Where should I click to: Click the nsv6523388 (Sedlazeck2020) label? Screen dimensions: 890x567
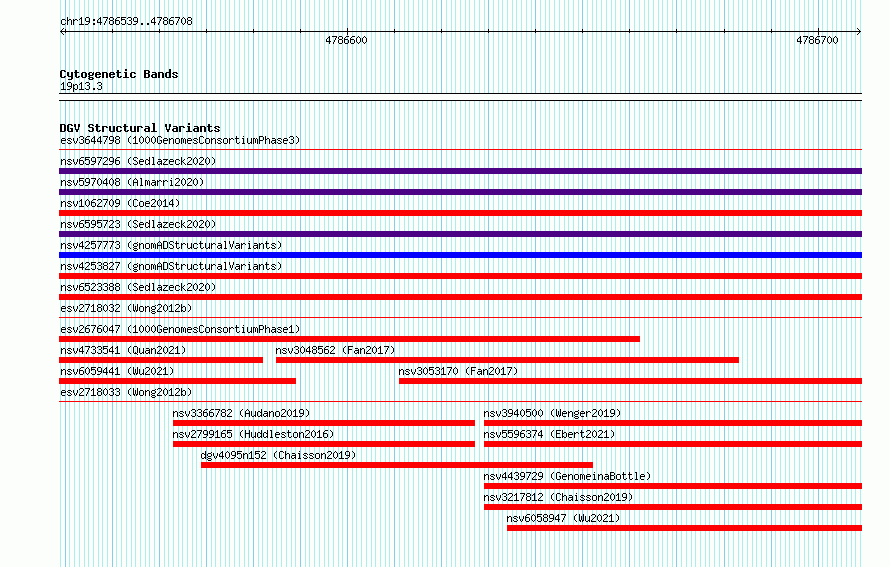138,287
